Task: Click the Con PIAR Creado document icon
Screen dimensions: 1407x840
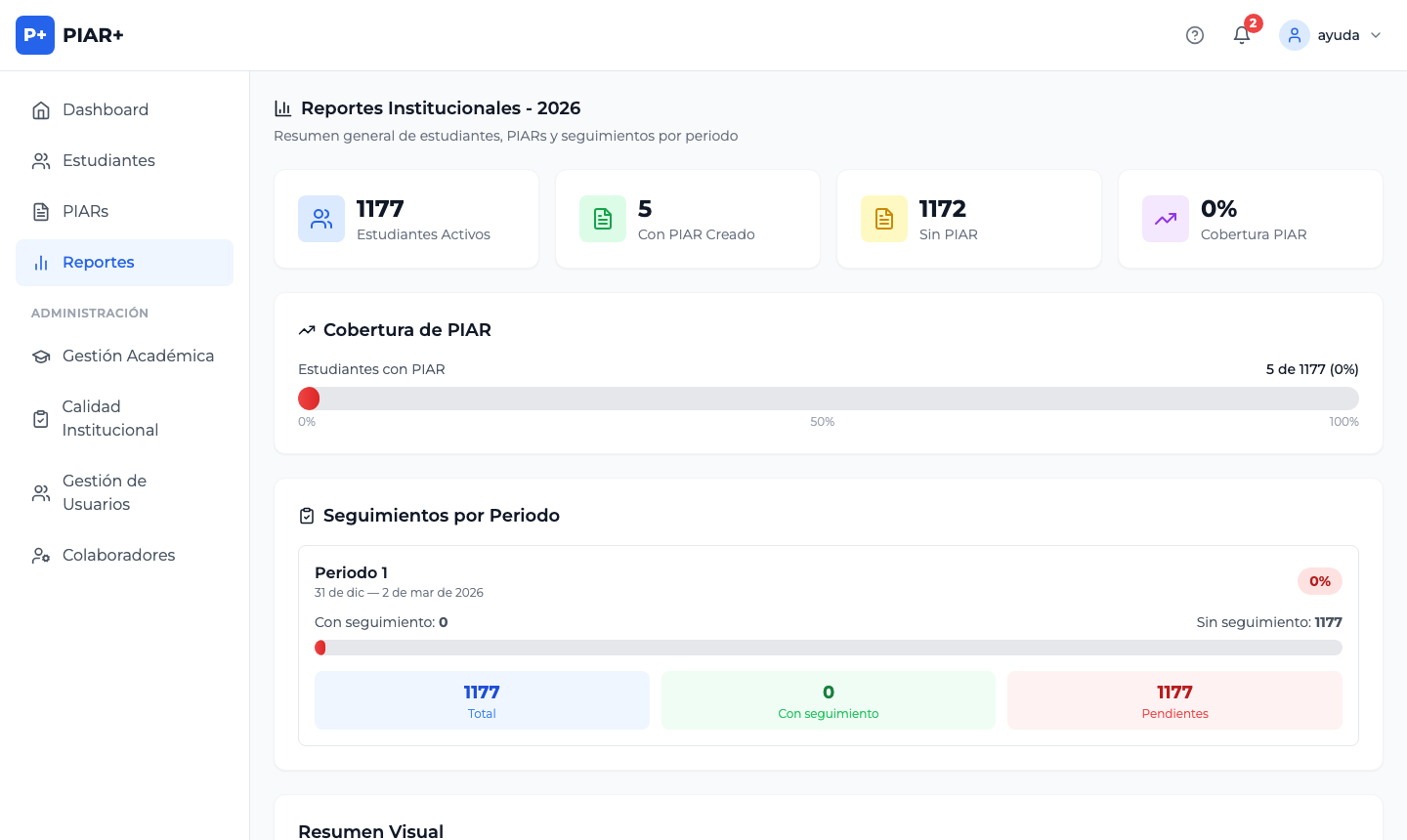Action: 603,219
